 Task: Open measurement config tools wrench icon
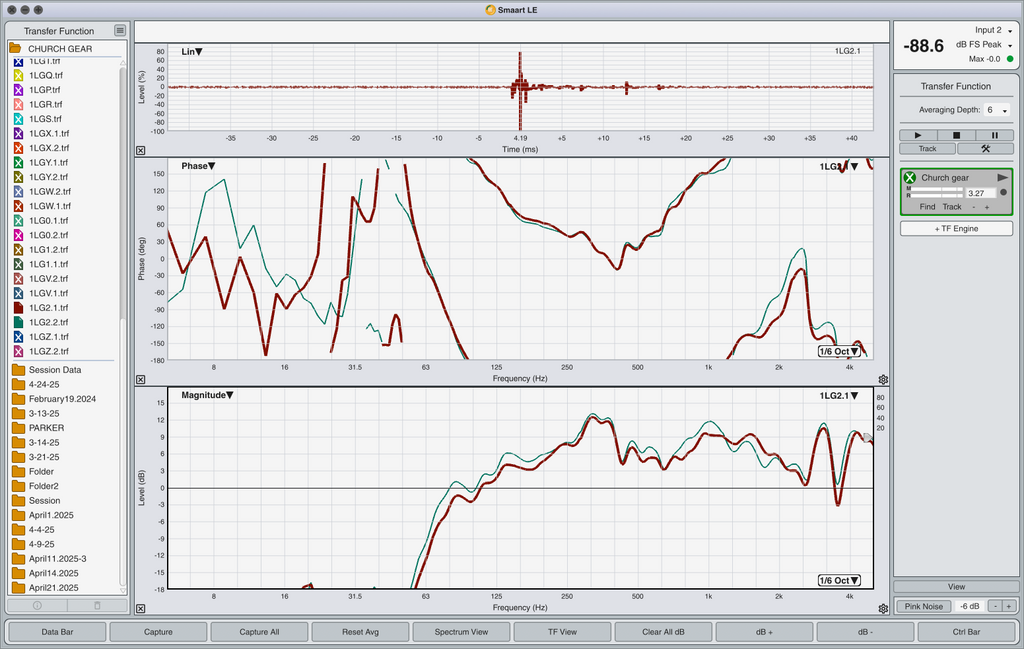click(985, 149)
